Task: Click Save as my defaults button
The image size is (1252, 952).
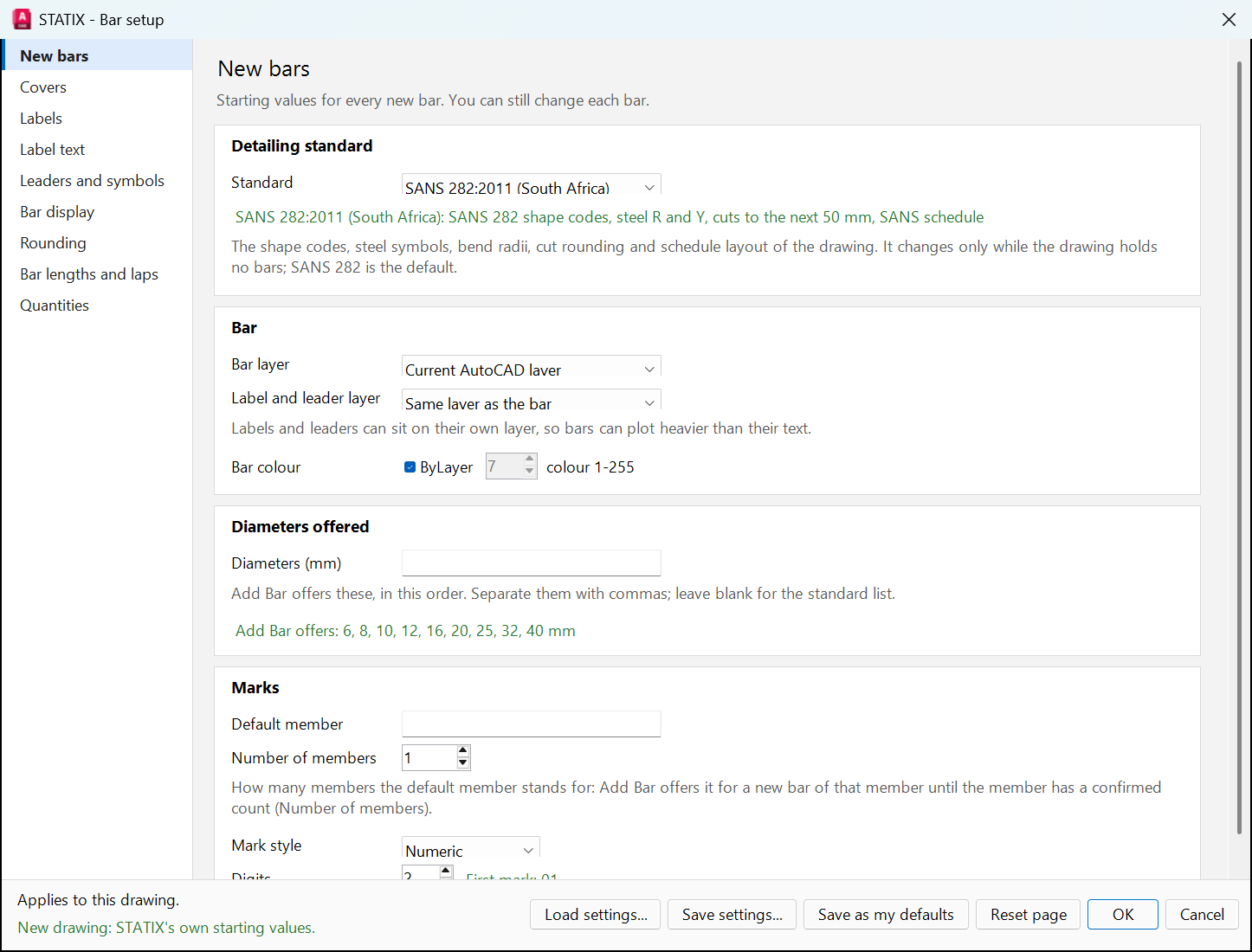Action: point(886,915)
